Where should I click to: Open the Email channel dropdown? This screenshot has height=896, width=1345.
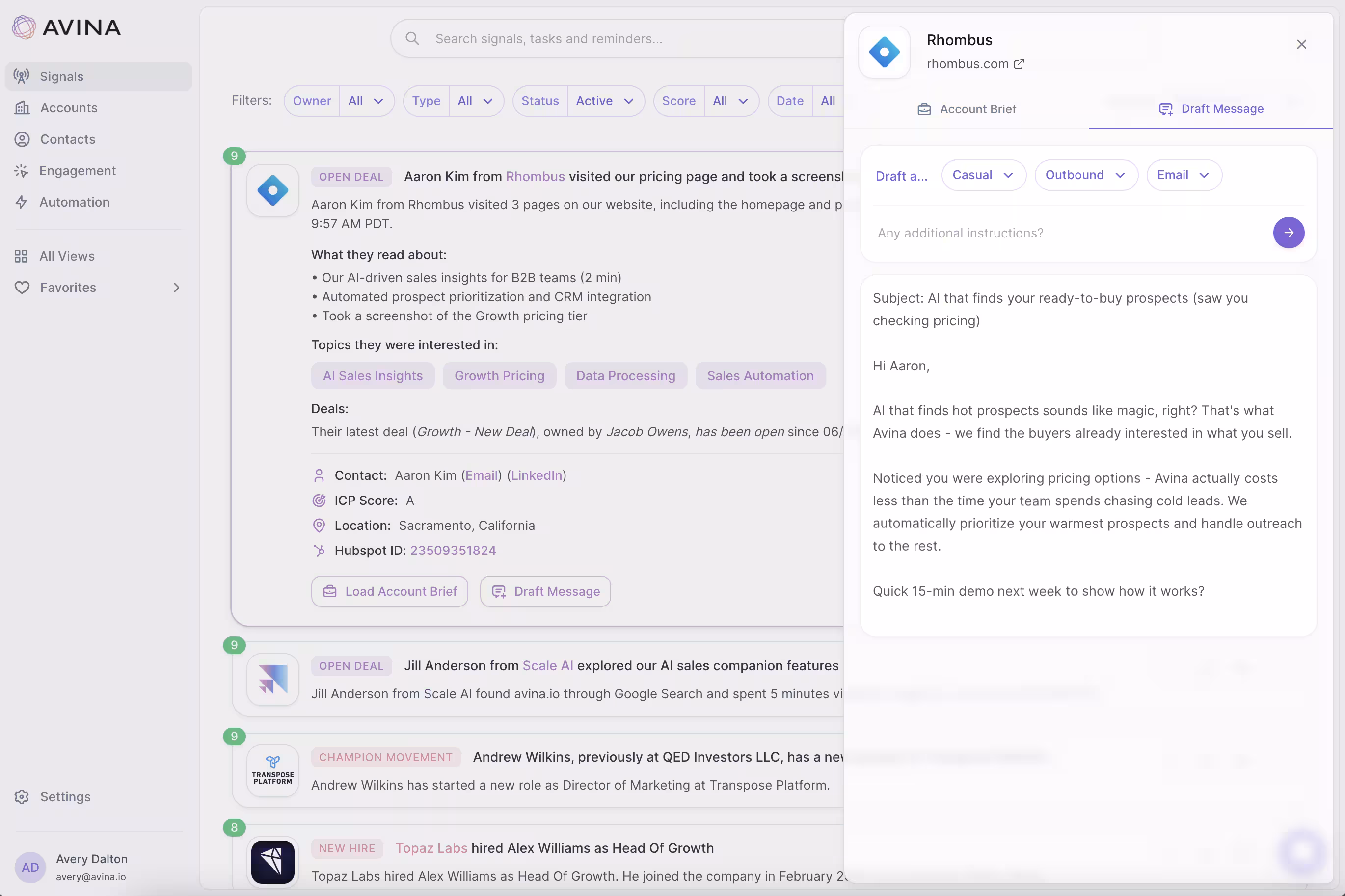coord(1184,175)
